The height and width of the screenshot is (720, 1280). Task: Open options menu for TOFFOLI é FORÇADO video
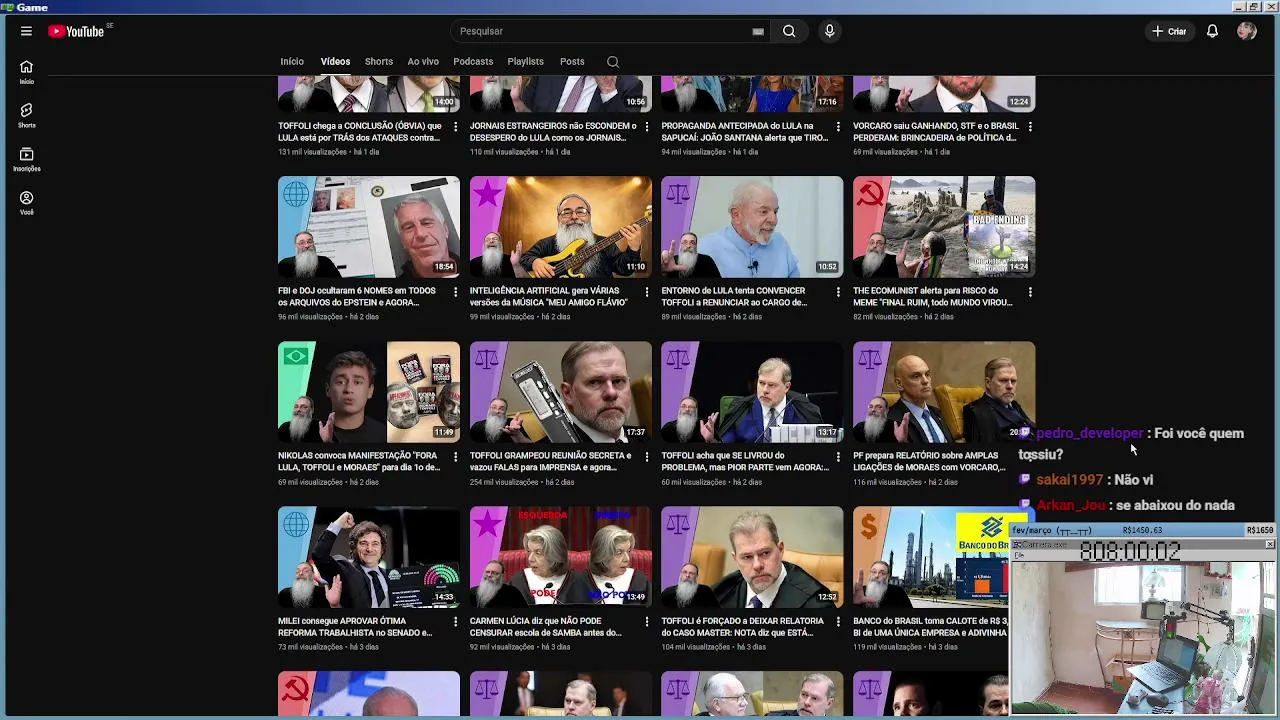838,622
